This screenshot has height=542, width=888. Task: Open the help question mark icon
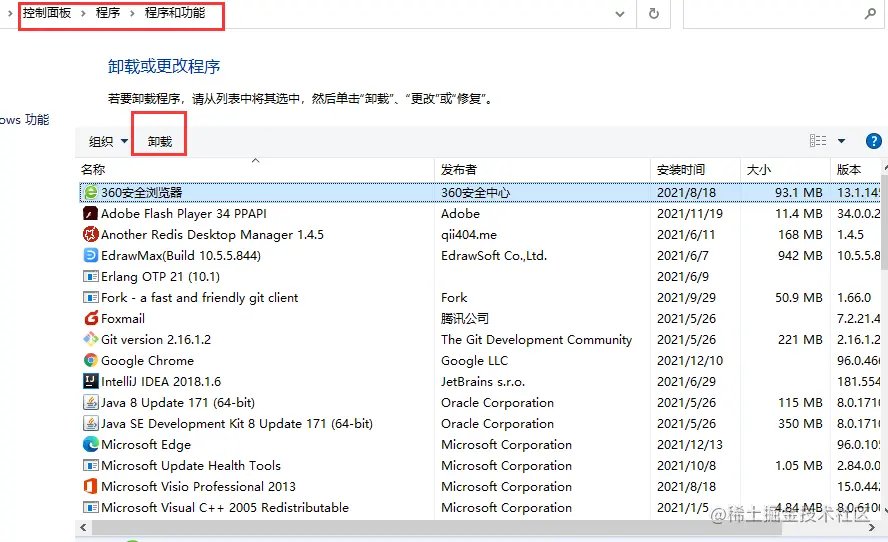pos(873,141)
